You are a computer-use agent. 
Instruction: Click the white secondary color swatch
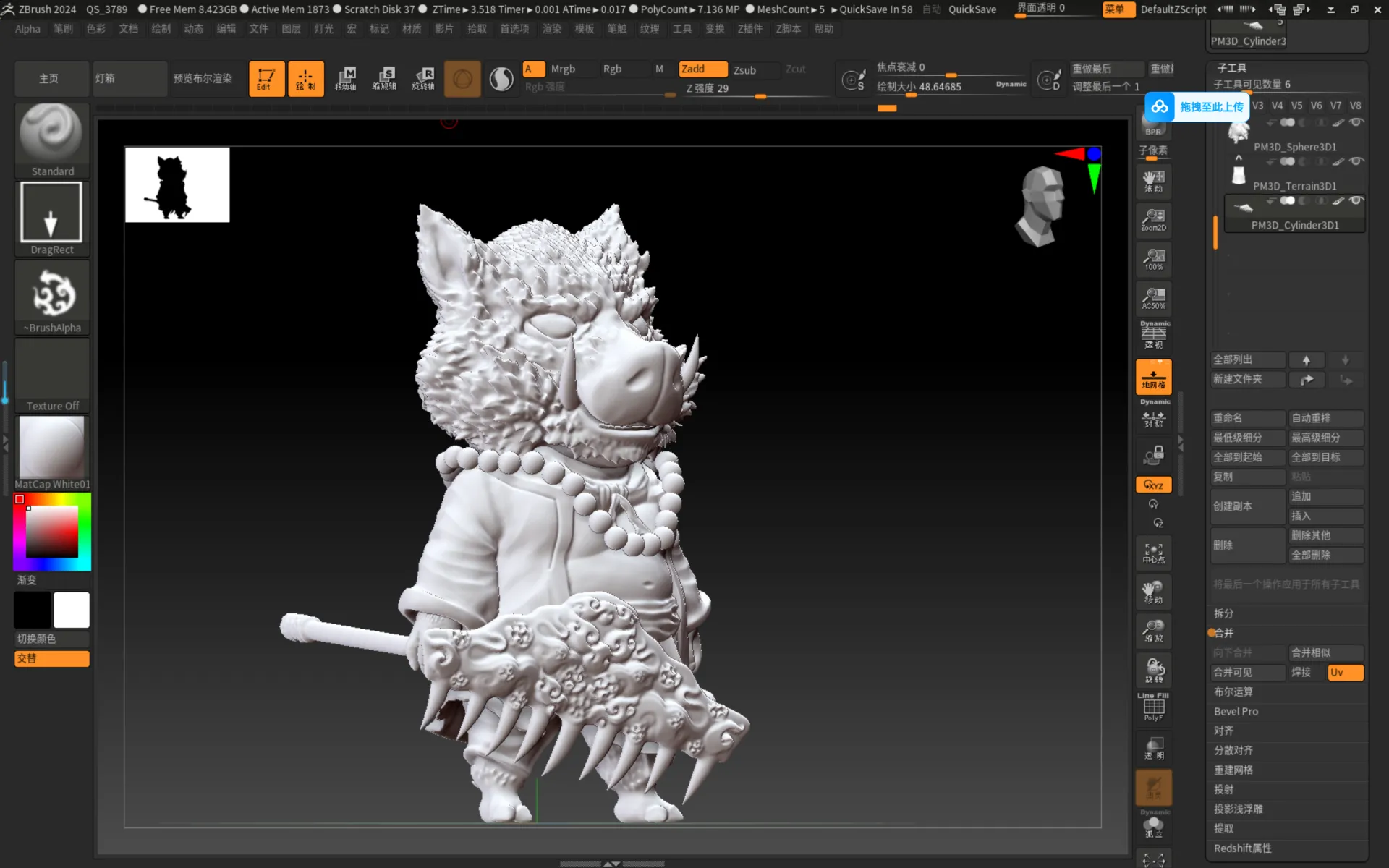[x=72, y=610]
